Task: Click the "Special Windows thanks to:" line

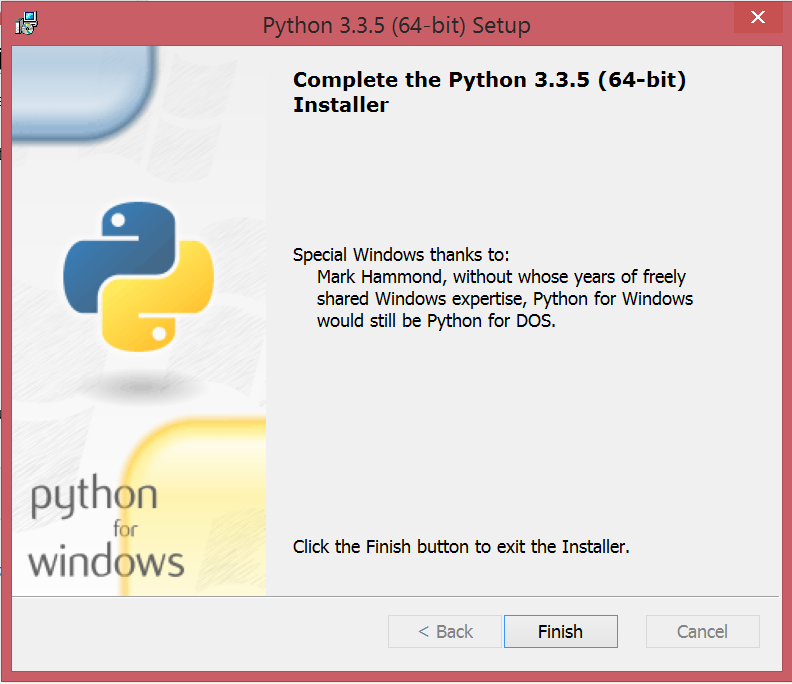Action: (401, 254)
